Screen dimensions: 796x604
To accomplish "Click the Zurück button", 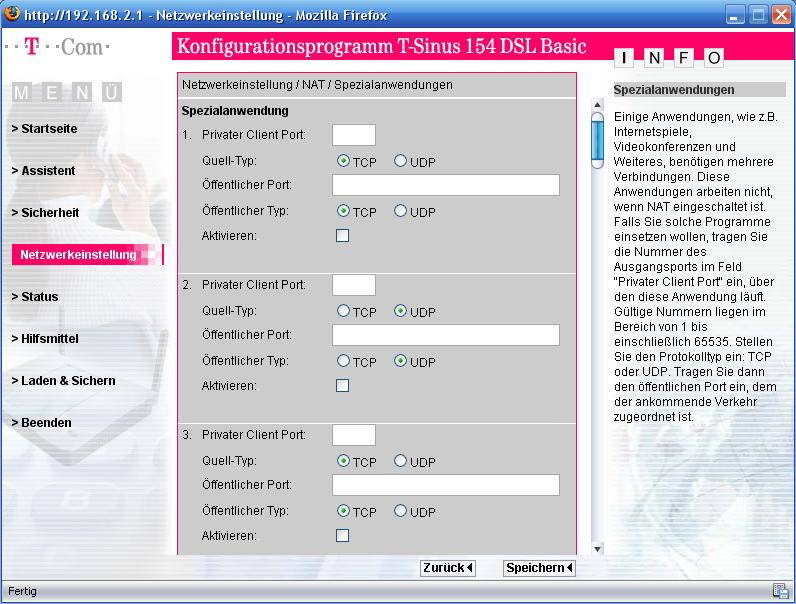I will click(448, 568).
